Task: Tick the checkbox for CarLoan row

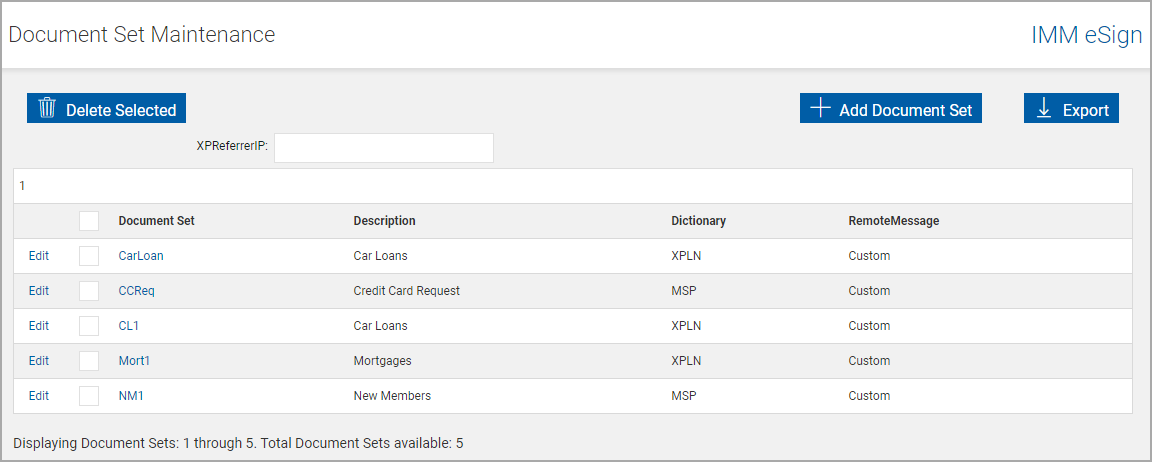Action: coord(89,256)
